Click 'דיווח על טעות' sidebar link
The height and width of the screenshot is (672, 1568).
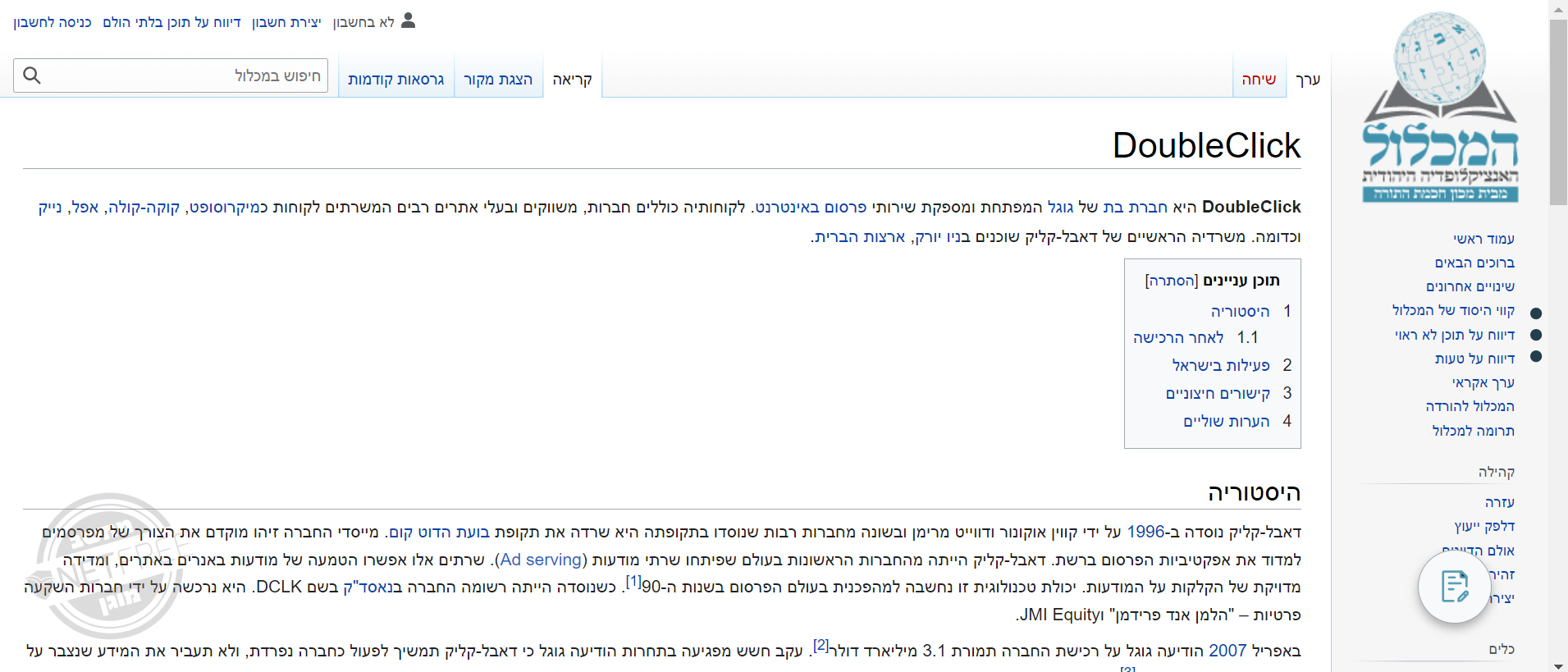click(1474, 359)
